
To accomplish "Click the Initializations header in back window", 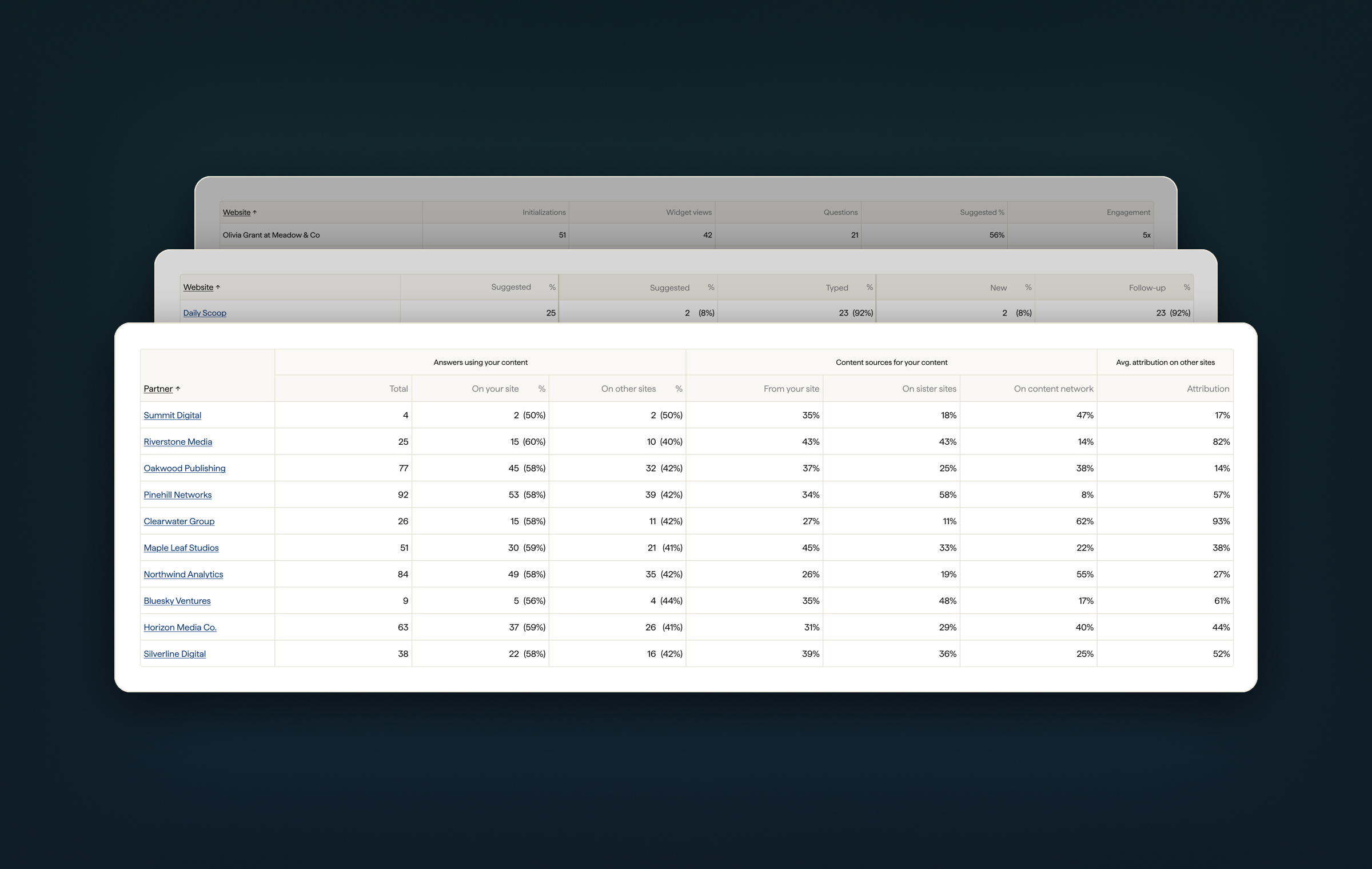I will click(x=544, y=212).
